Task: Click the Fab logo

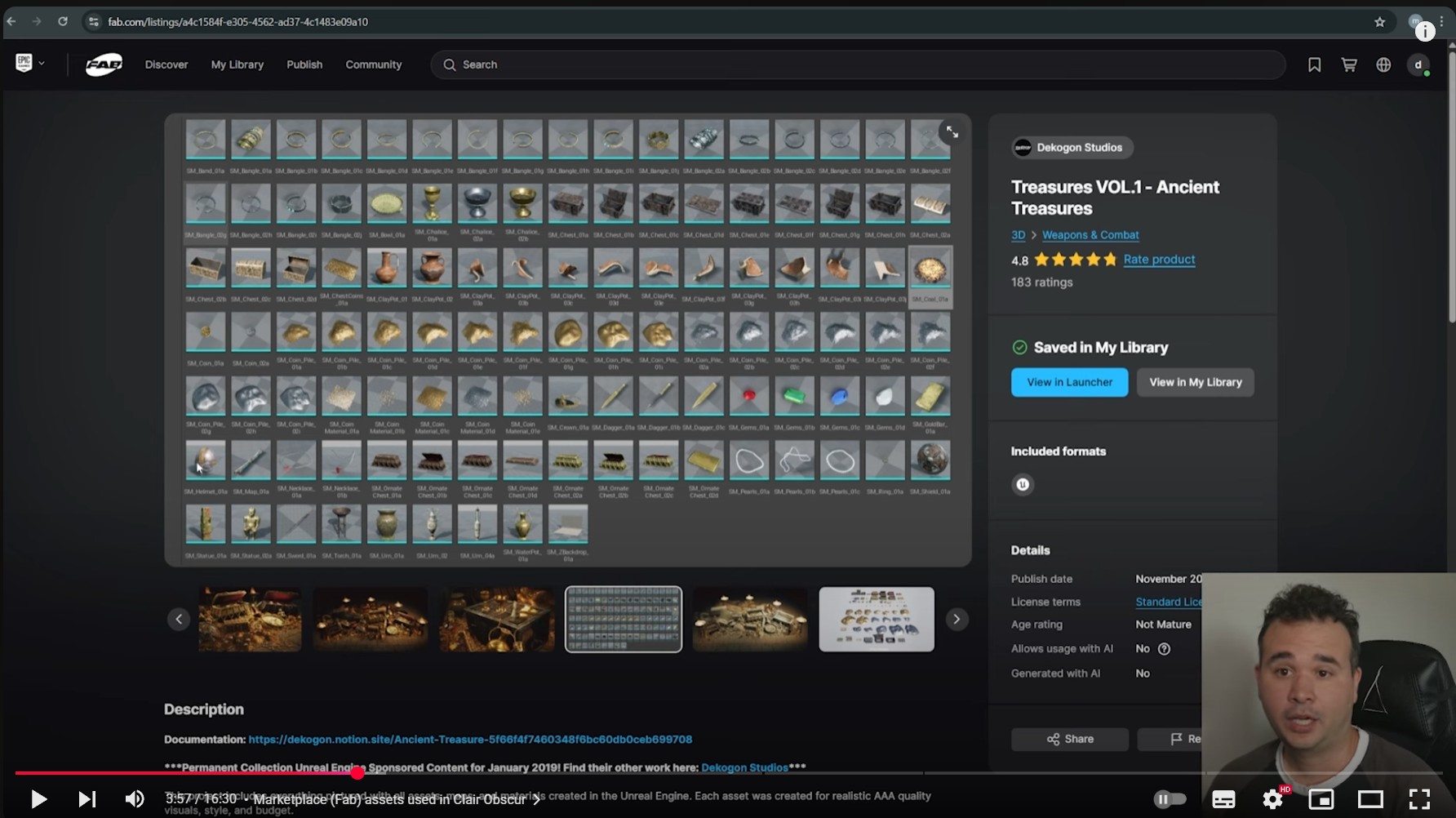Action: (104, 64)
